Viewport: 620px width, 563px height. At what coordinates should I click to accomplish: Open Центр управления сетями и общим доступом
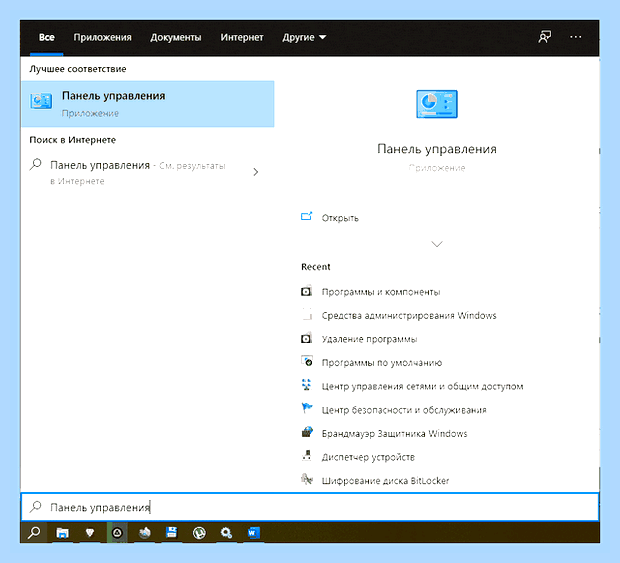coord(422,387)
